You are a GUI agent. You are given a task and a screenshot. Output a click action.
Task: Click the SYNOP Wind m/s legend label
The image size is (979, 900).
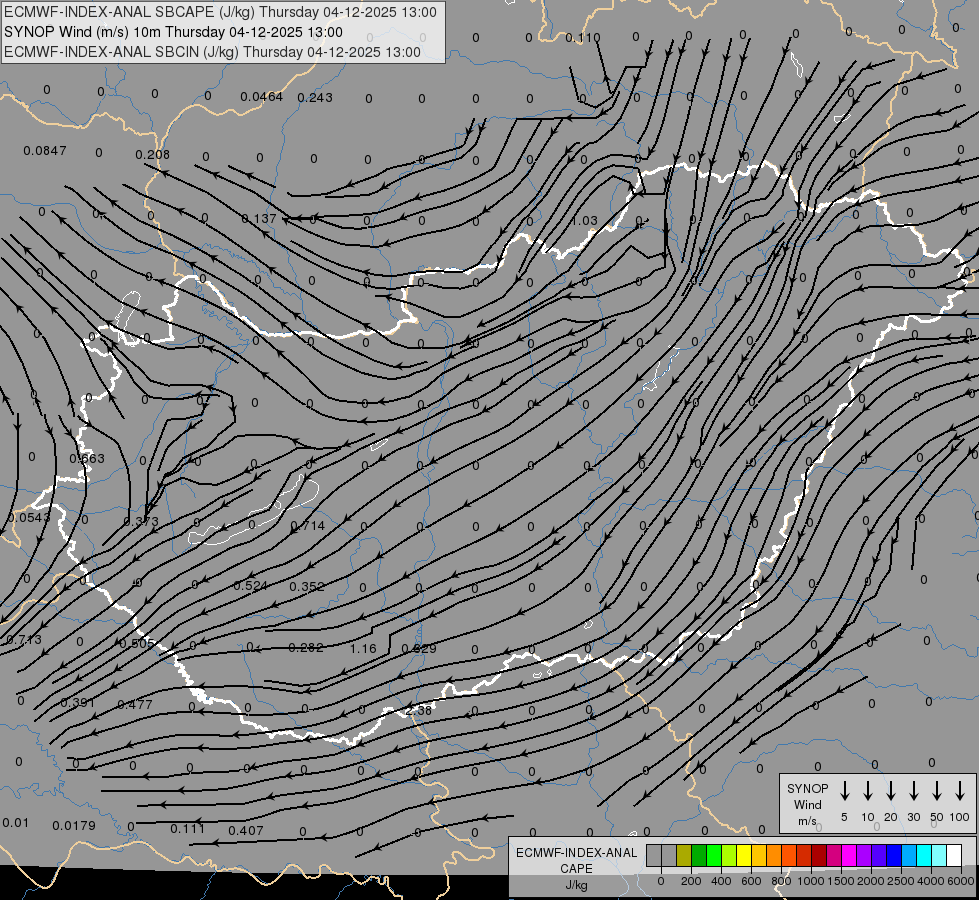tap(807, 804)
